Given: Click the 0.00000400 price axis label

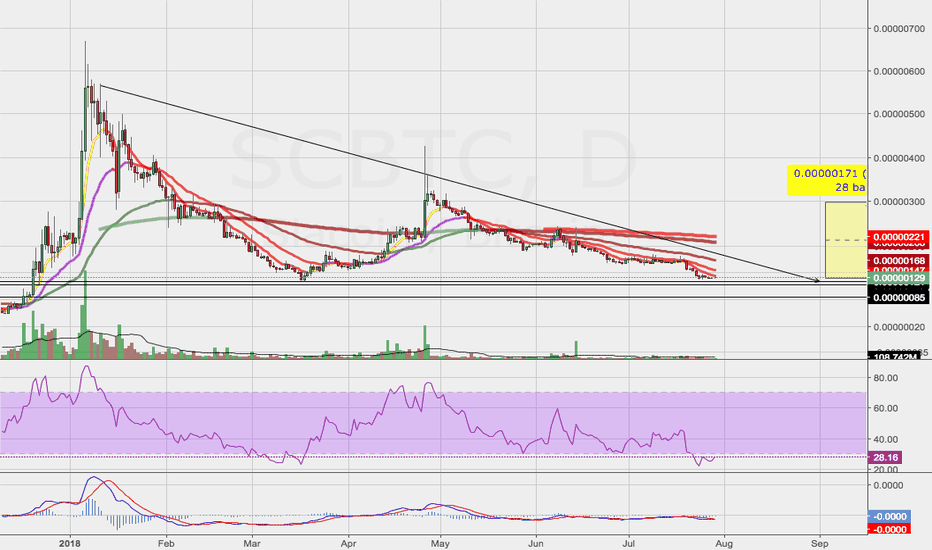Looking at the screenshot, I should point(899,158).
